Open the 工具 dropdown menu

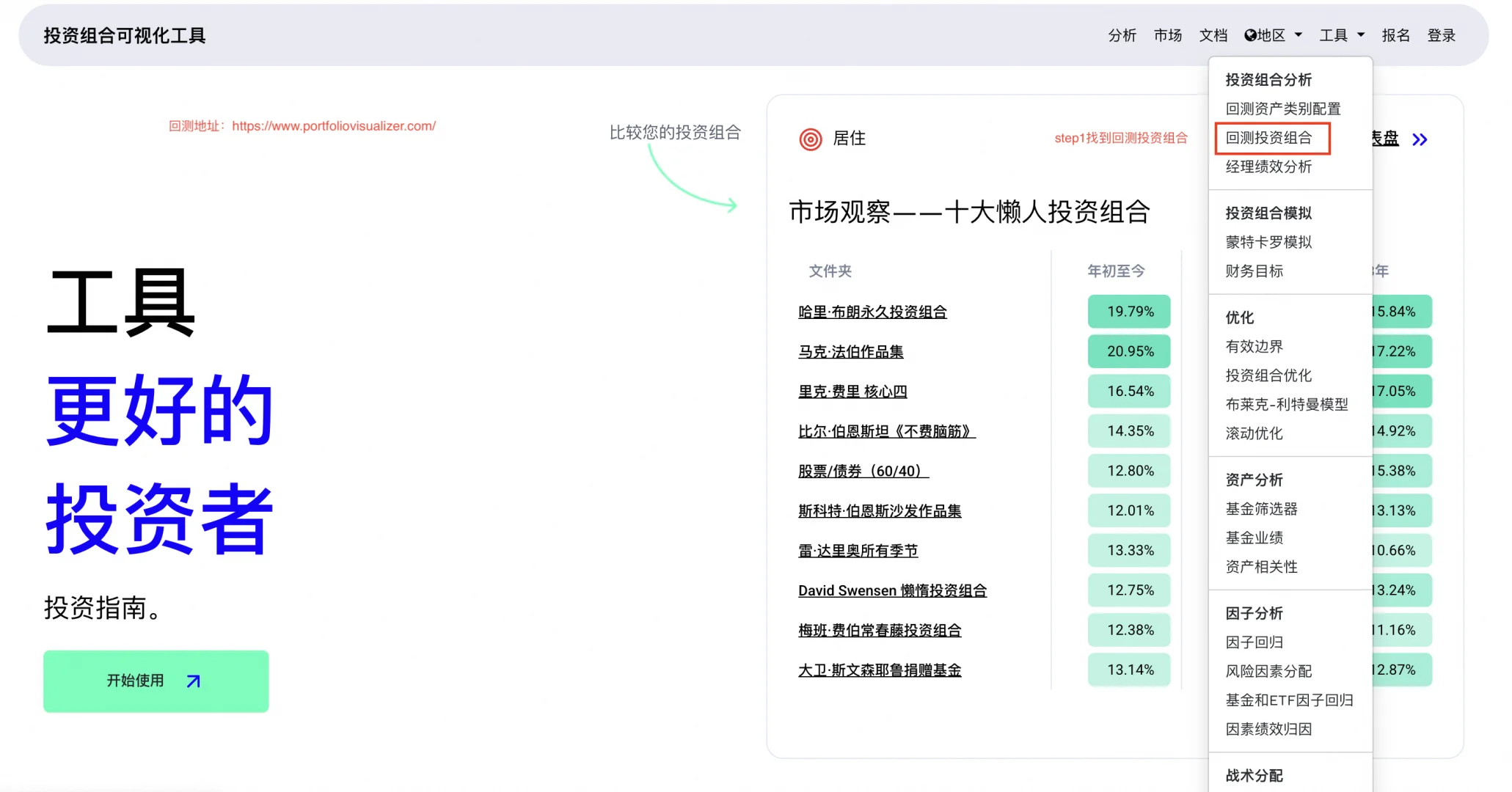pos(1337,34)
